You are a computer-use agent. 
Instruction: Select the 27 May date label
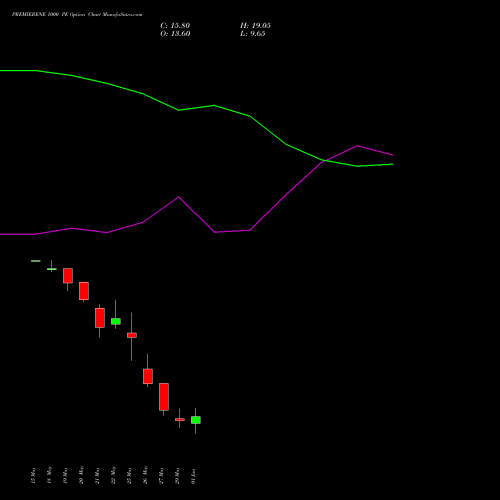pyautogui.click(x=161, y=475)
